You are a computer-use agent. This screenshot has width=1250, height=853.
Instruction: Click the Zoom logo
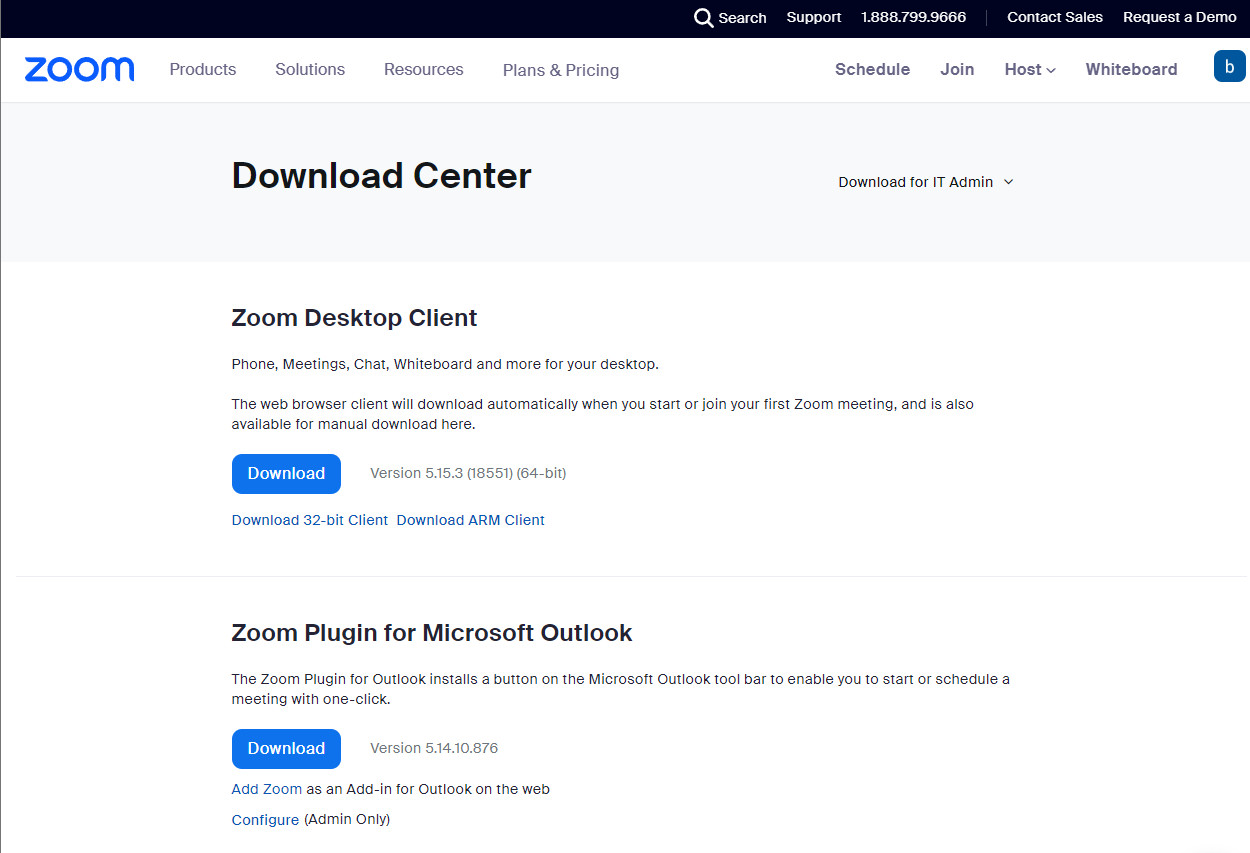click(80, 69)
